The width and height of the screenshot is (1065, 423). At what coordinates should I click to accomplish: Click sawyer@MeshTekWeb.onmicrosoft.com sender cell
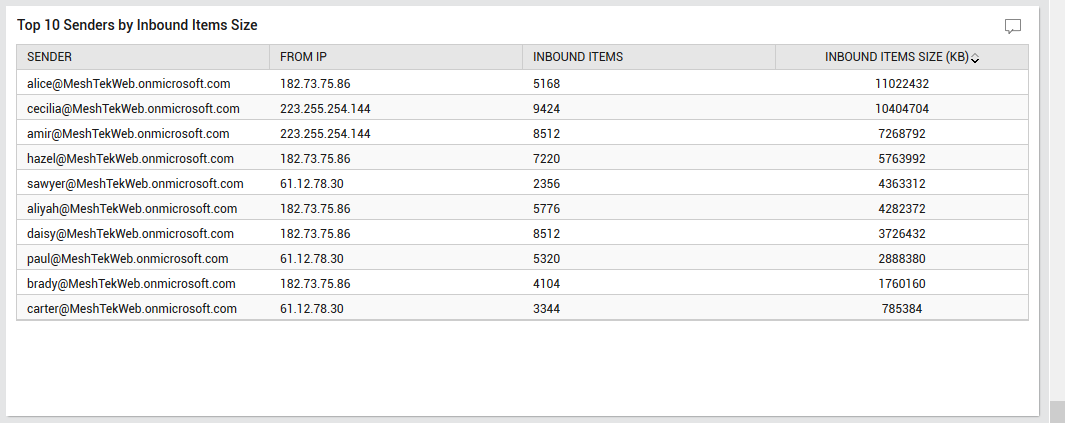[135, 184]
